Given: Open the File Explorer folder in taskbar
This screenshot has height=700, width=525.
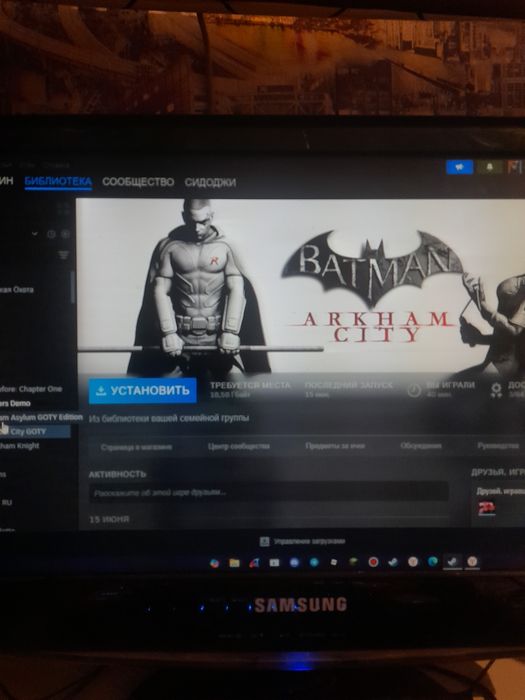Looking at the screenshot, I should click(234, 562).
